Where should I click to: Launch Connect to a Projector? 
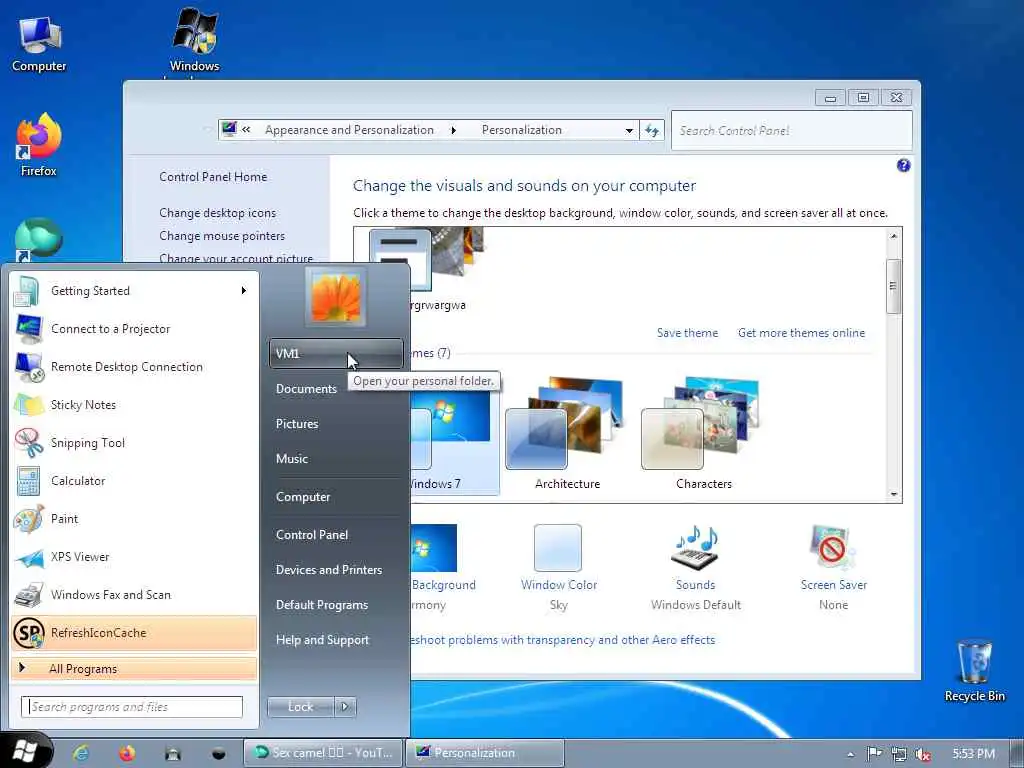coord(134,328)
